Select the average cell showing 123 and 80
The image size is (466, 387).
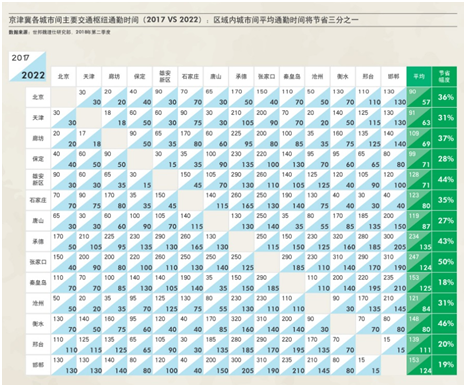[x=419, y=200]
